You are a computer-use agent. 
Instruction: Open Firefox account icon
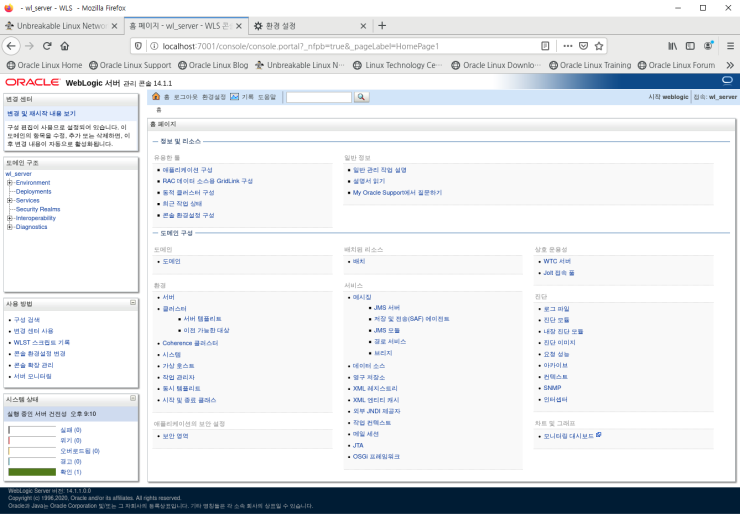click(x=708, y=46)
